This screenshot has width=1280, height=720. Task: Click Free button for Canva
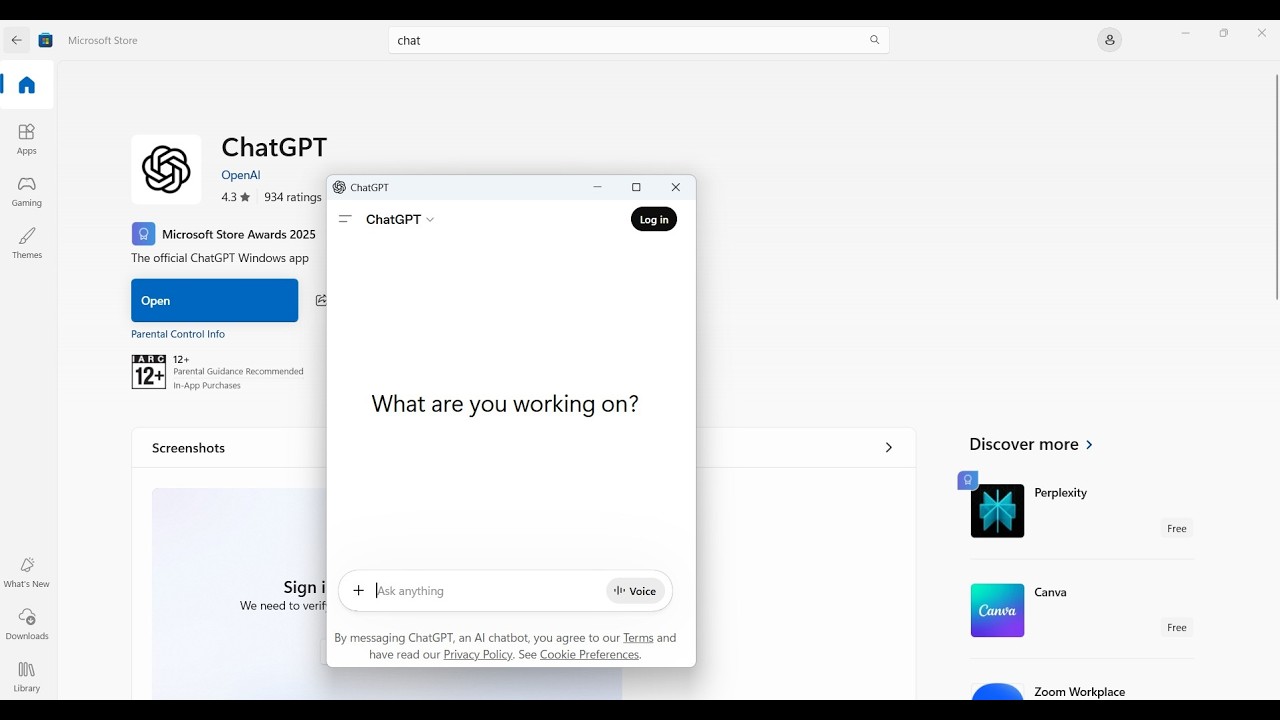click(1177, 628)
